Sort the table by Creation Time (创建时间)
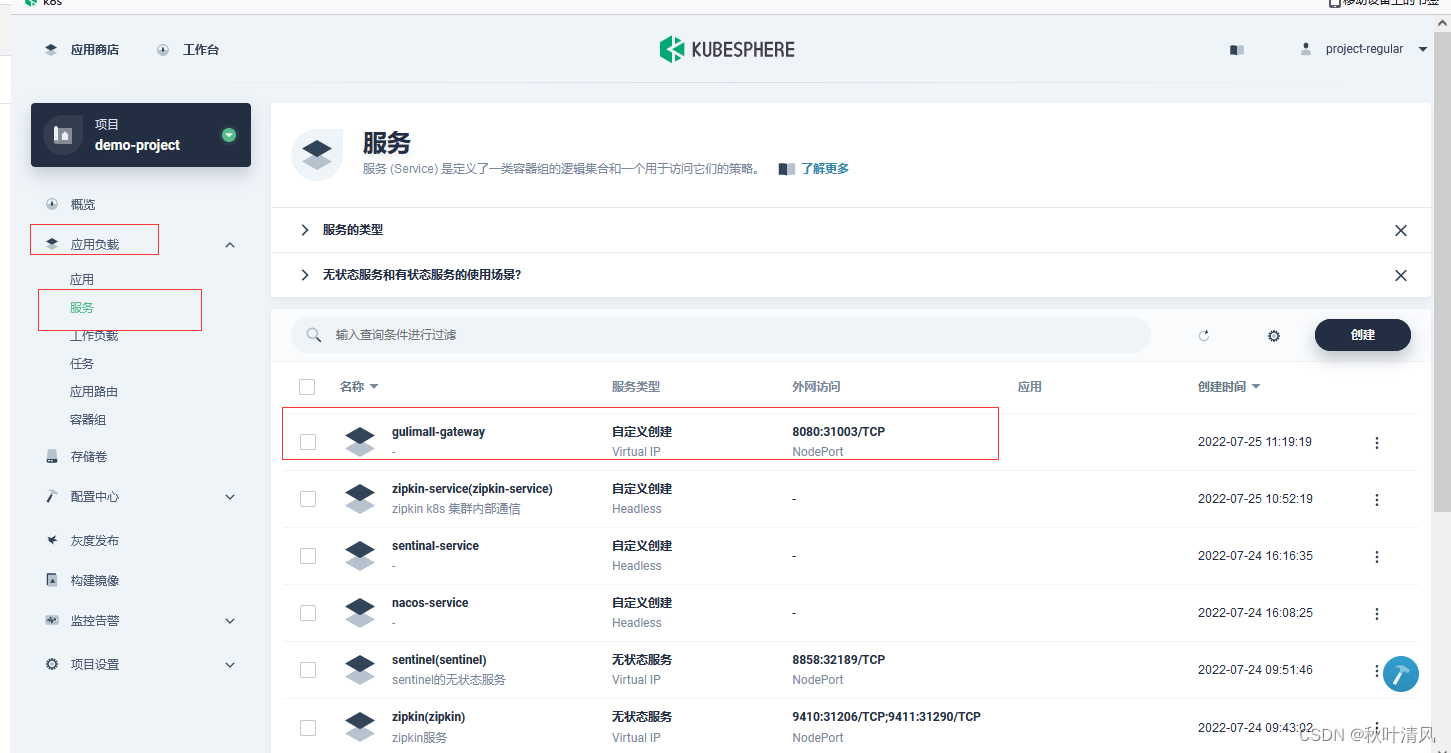 pos(1229,387)
